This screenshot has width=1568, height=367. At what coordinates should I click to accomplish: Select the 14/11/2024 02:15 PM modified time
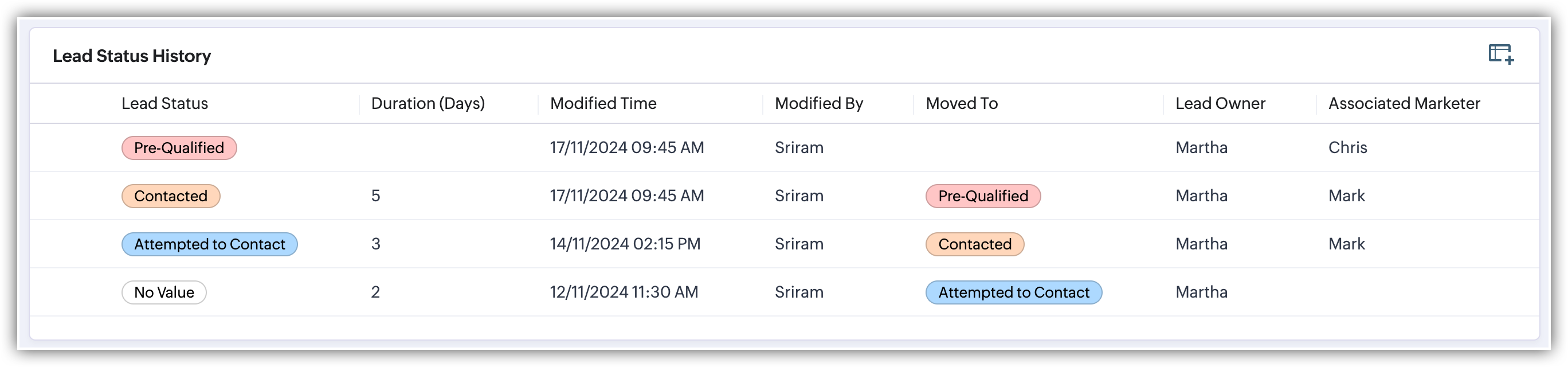(625, 244)
